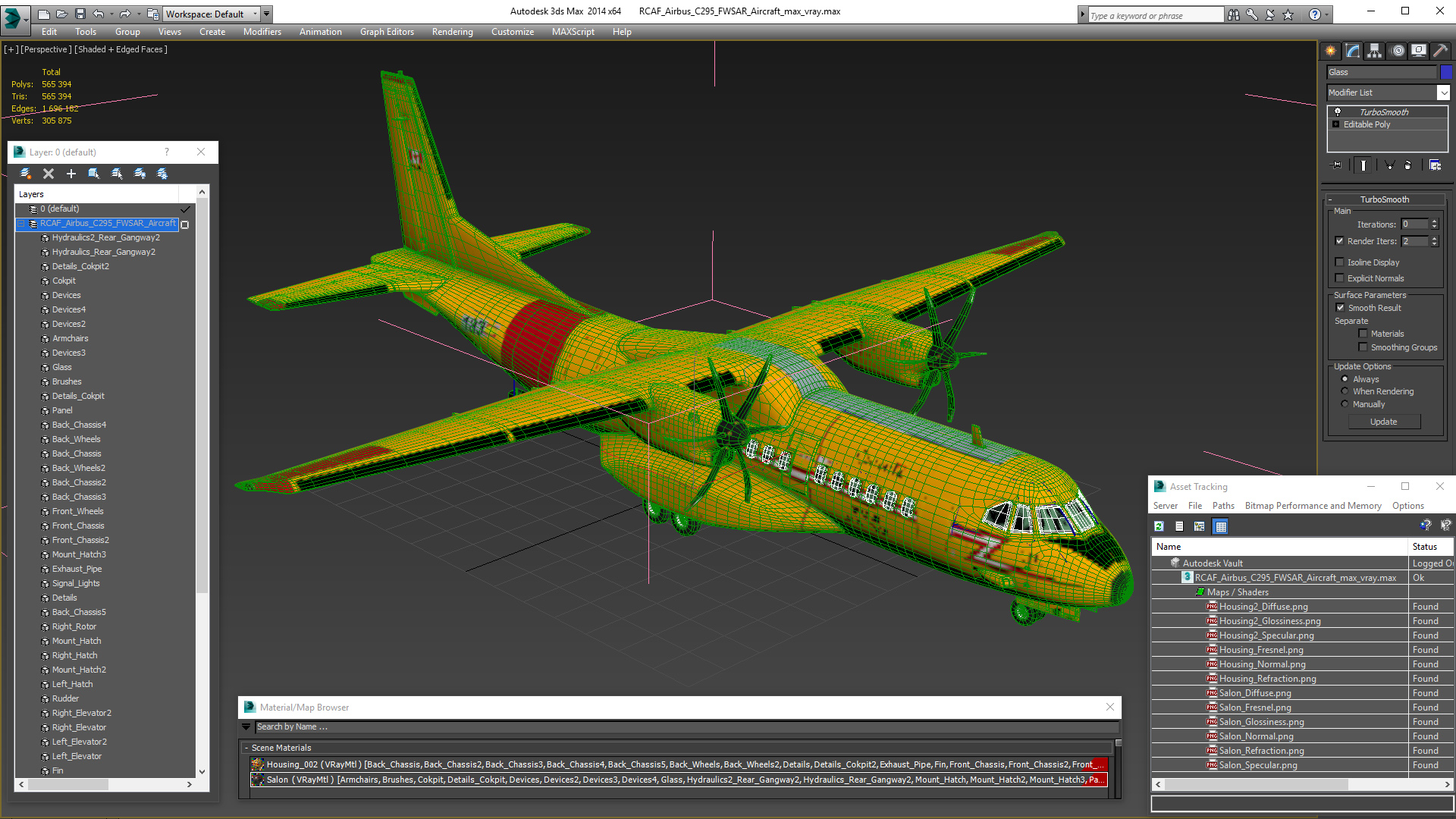
Task: Click Refresh icon in Asset Tracking toolbar
Action: (1159, 526)
